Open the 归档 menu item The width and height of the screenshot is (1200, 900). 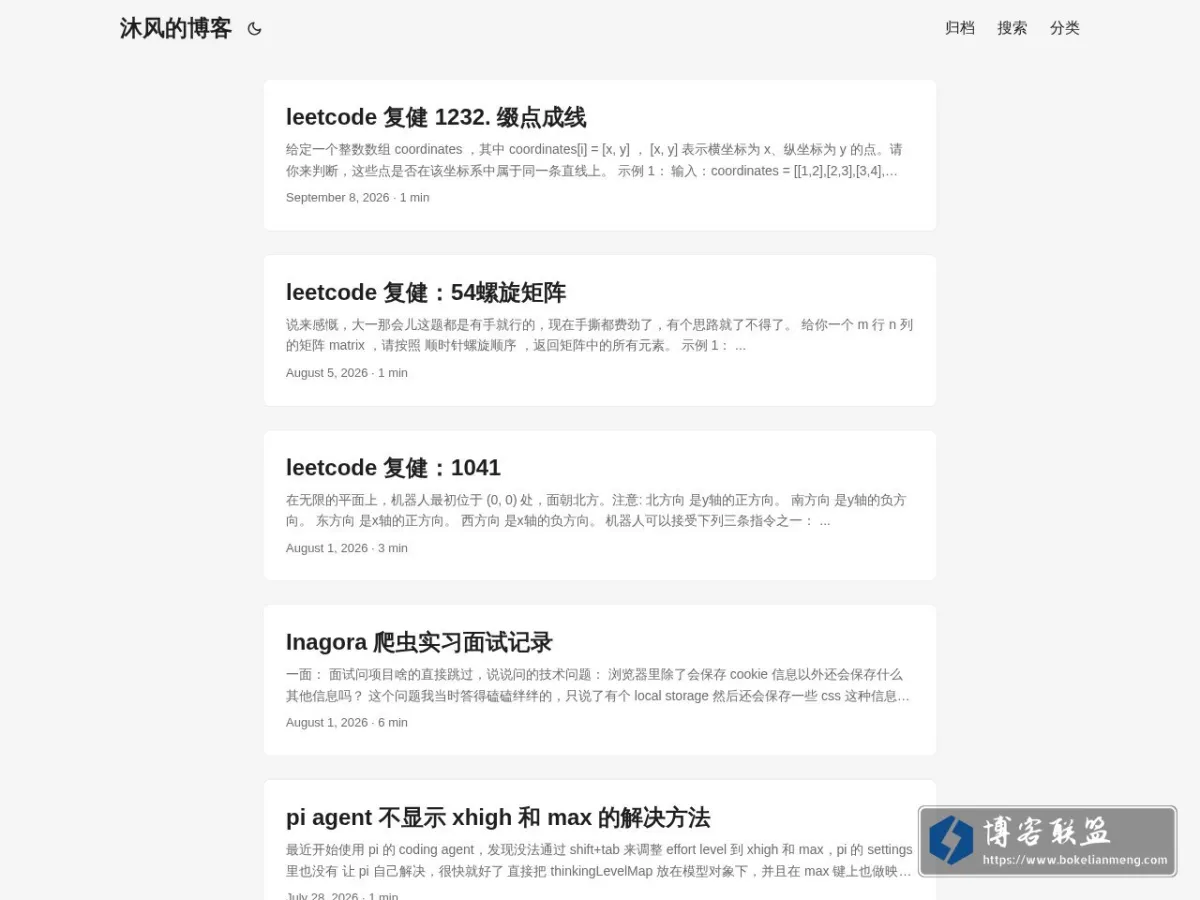(x=960, y=28)
